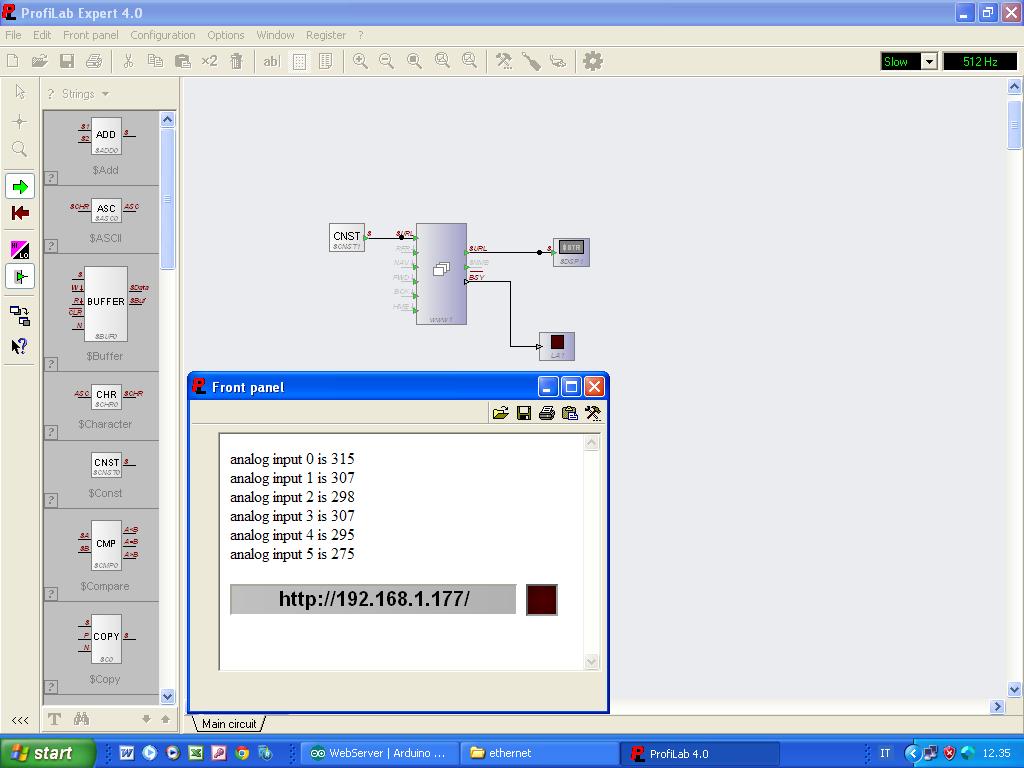The image size is (1024, 768).
Task: Print the Front panel with printer icon
Action: (547, 413)
